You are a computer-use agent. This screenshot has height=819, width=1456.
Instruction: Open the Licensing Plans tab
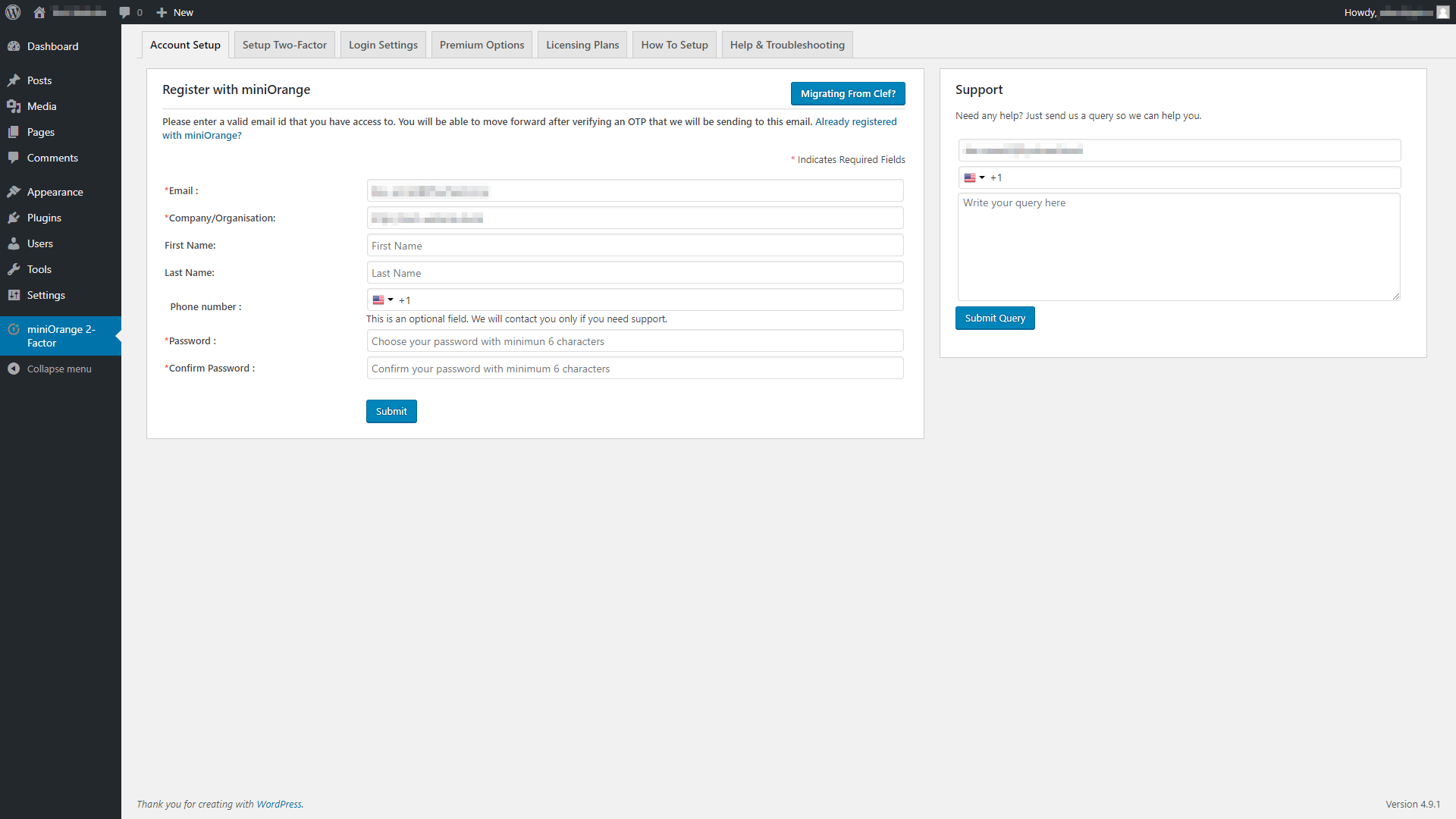pyautogui.click(x=582, y=45)
